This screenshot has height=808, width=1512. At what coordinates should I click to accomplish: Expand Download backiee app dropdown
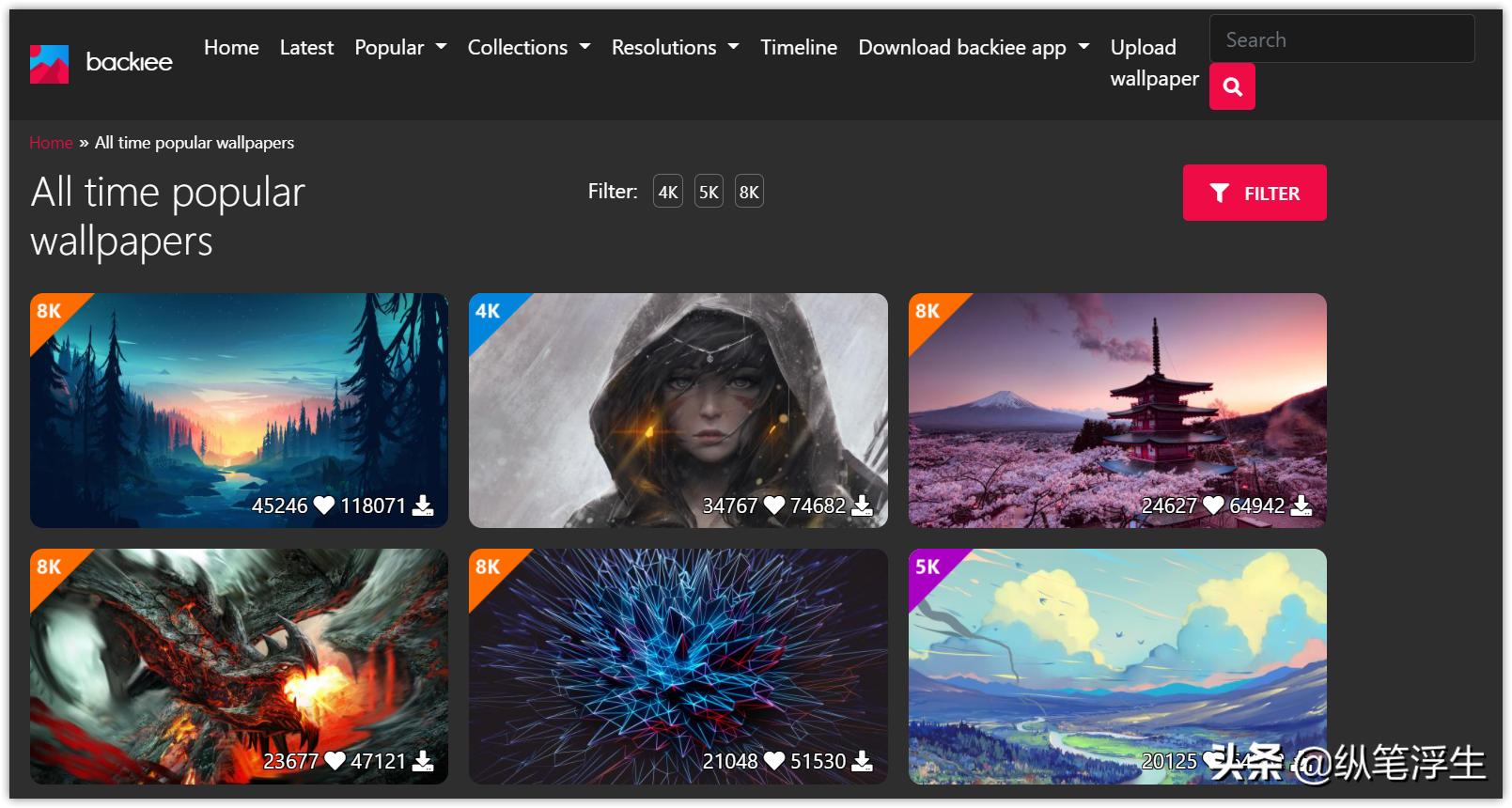click(x=974, y=47)
